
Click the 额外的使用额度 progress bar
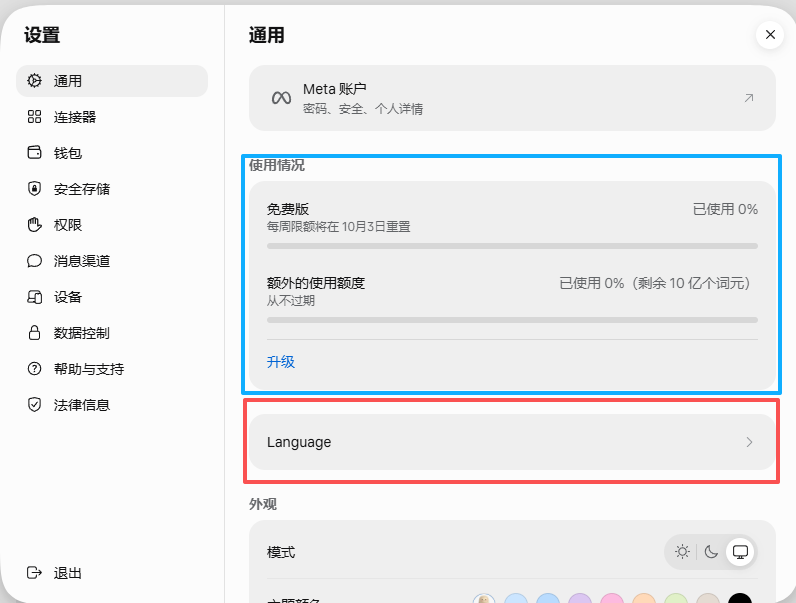[512, 320]
